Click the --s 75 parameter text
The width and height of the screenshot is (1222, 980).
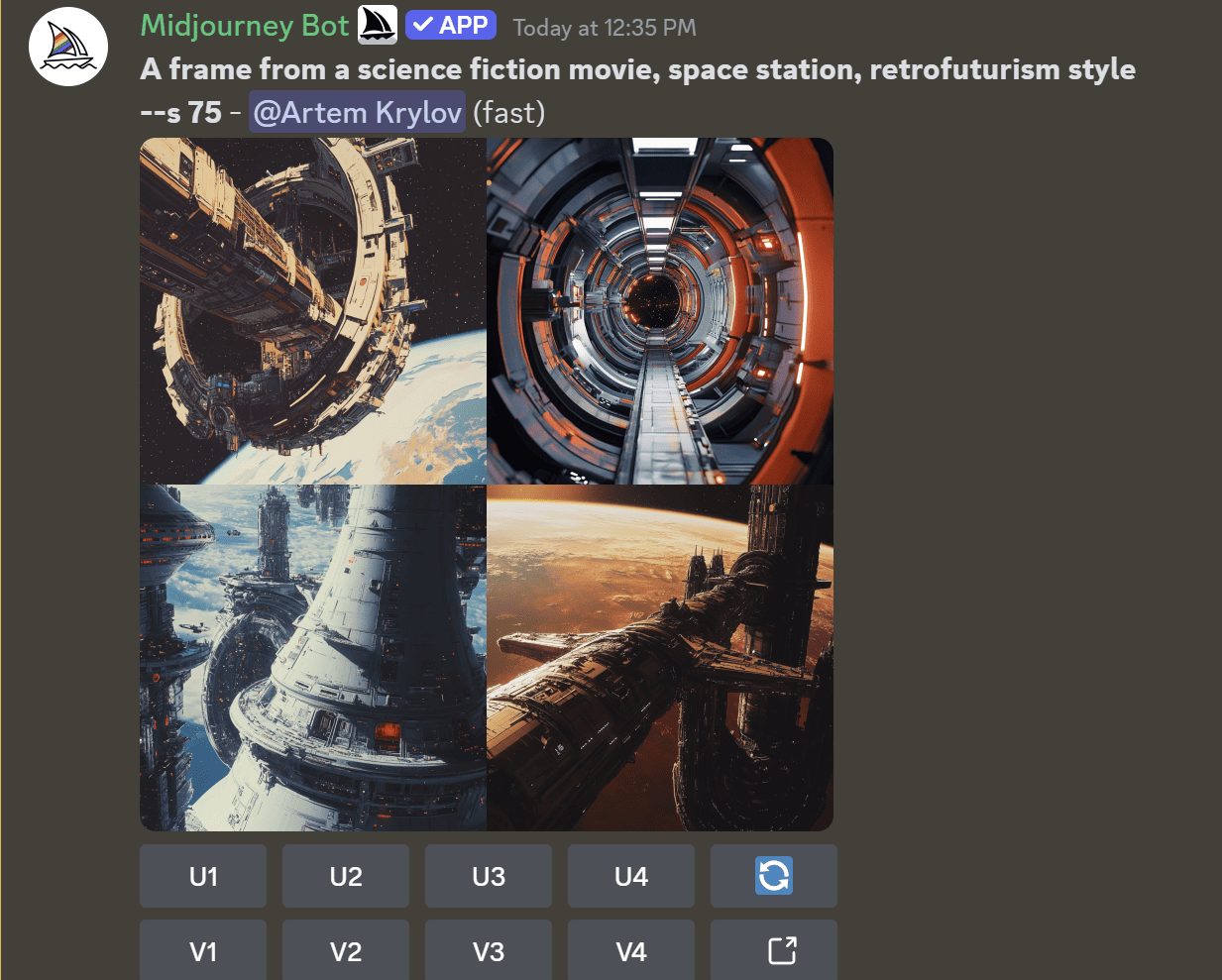click(181, 112)
